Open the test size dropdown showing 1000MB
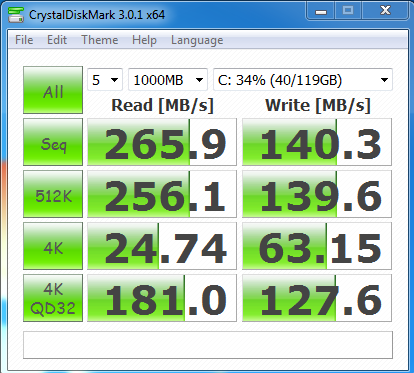 pos(168,80)
